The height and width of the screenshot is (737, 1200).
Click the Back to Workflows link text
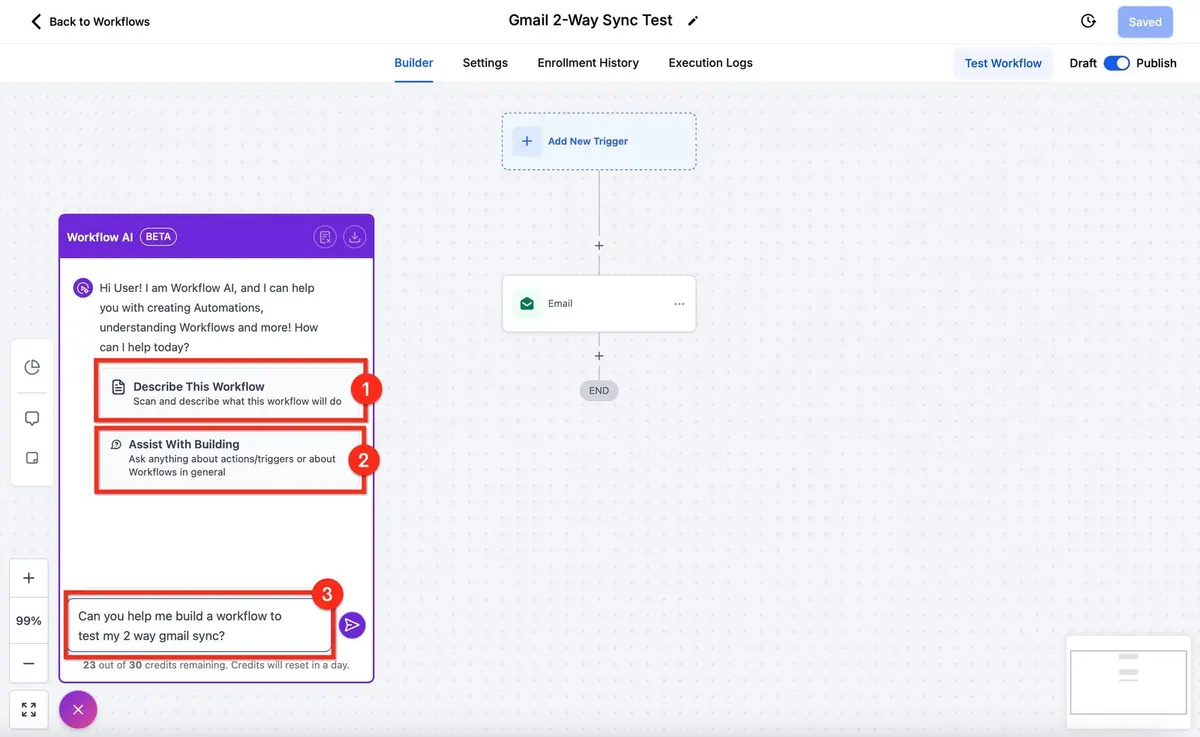[99, 22]
